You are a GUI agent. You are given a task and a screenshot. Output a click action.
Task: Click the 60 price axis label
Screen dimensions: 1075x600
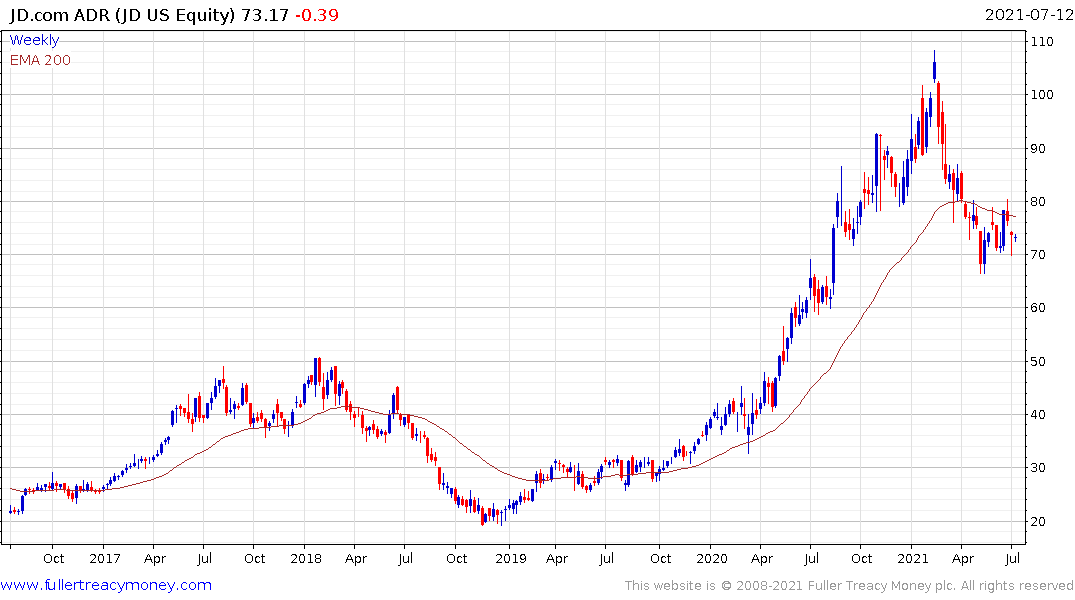pyautogui.click(x=1039, y=308)
